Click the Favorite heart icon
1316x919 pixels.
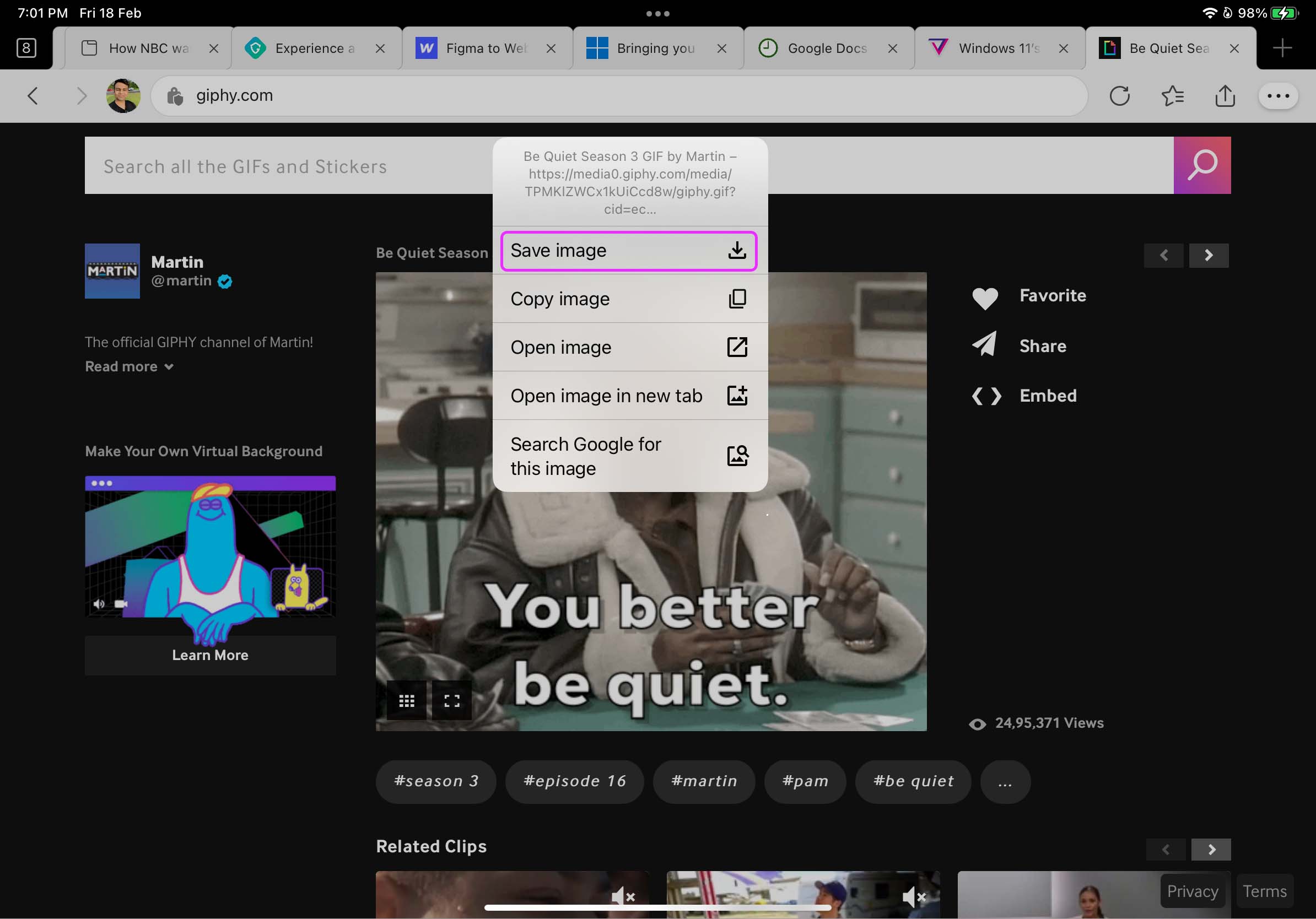coord(985,298)
